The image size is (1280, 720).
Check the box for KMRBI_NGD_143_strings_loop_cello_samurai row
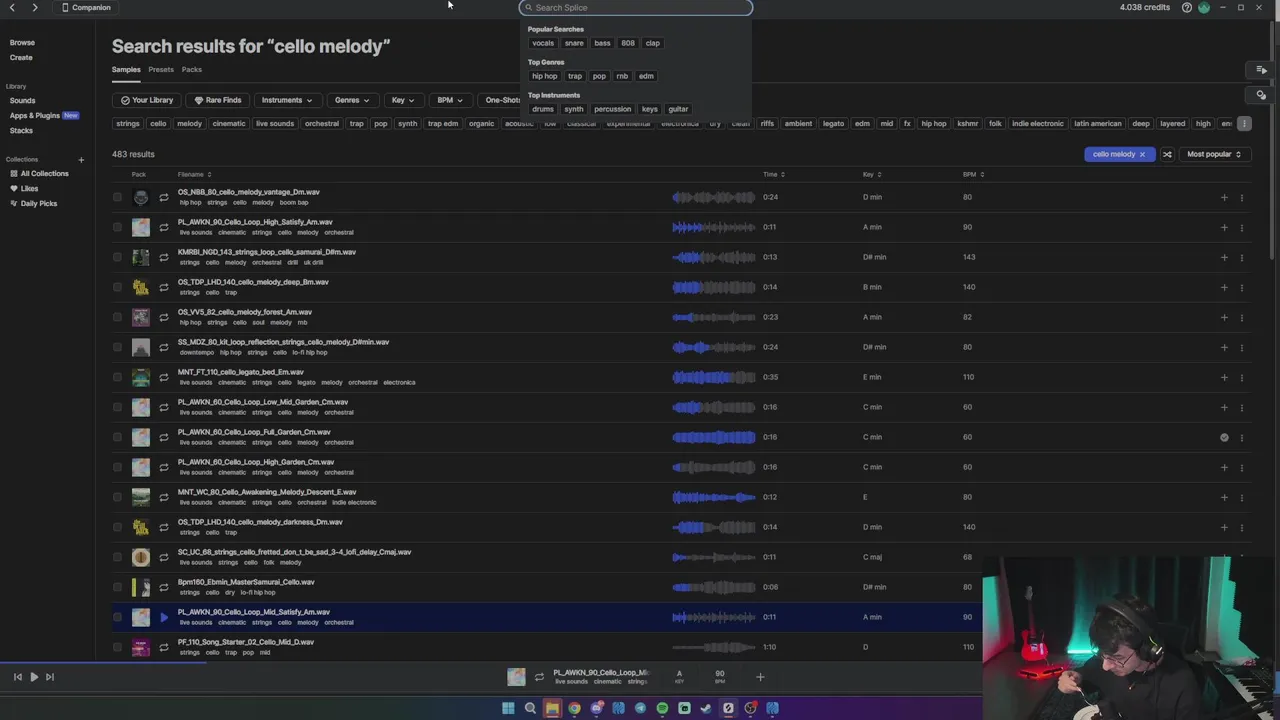pos(118,257)
